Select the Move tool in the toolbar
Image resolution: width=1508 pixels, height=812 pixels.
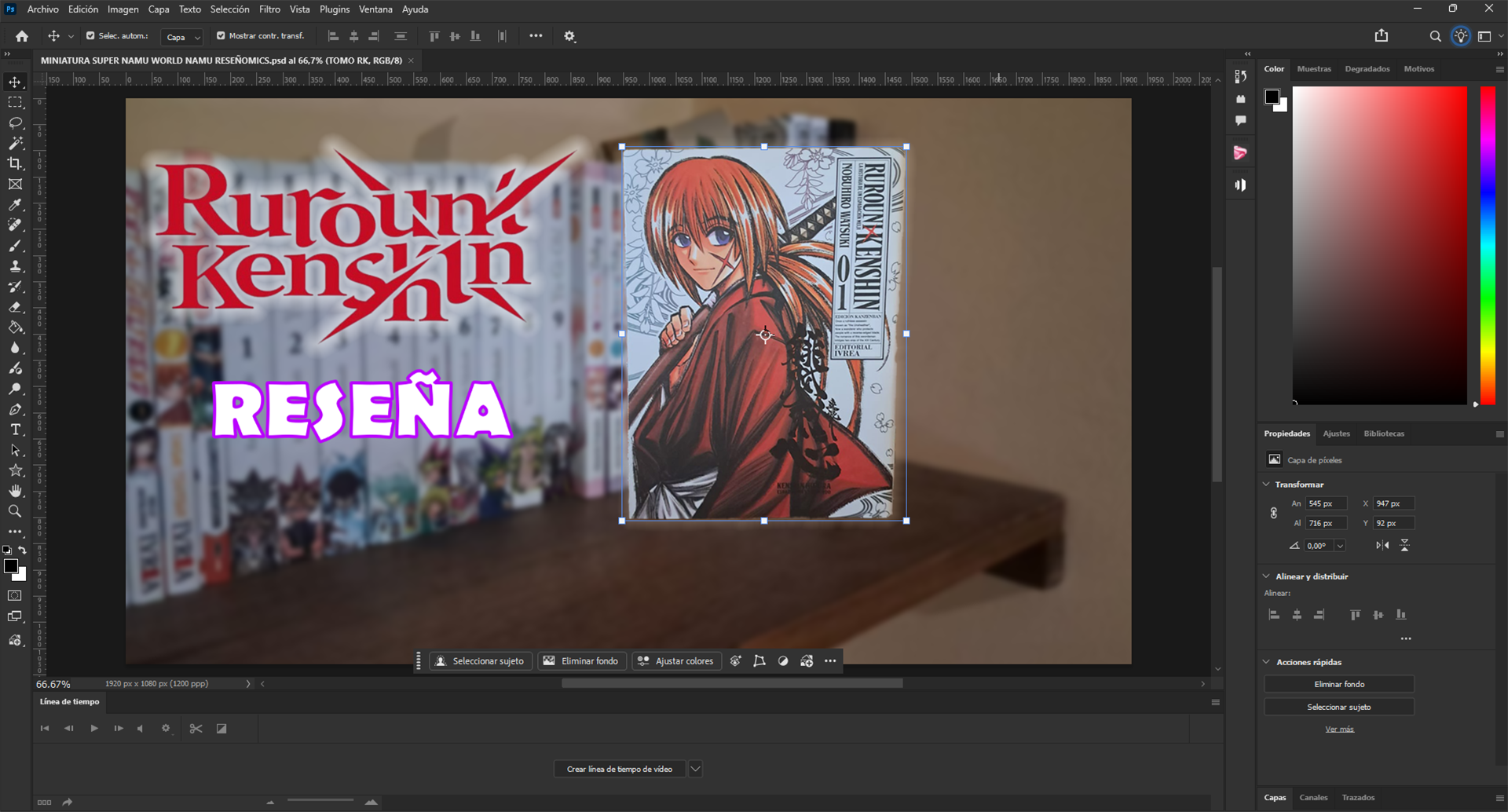[x=15, y=82]
